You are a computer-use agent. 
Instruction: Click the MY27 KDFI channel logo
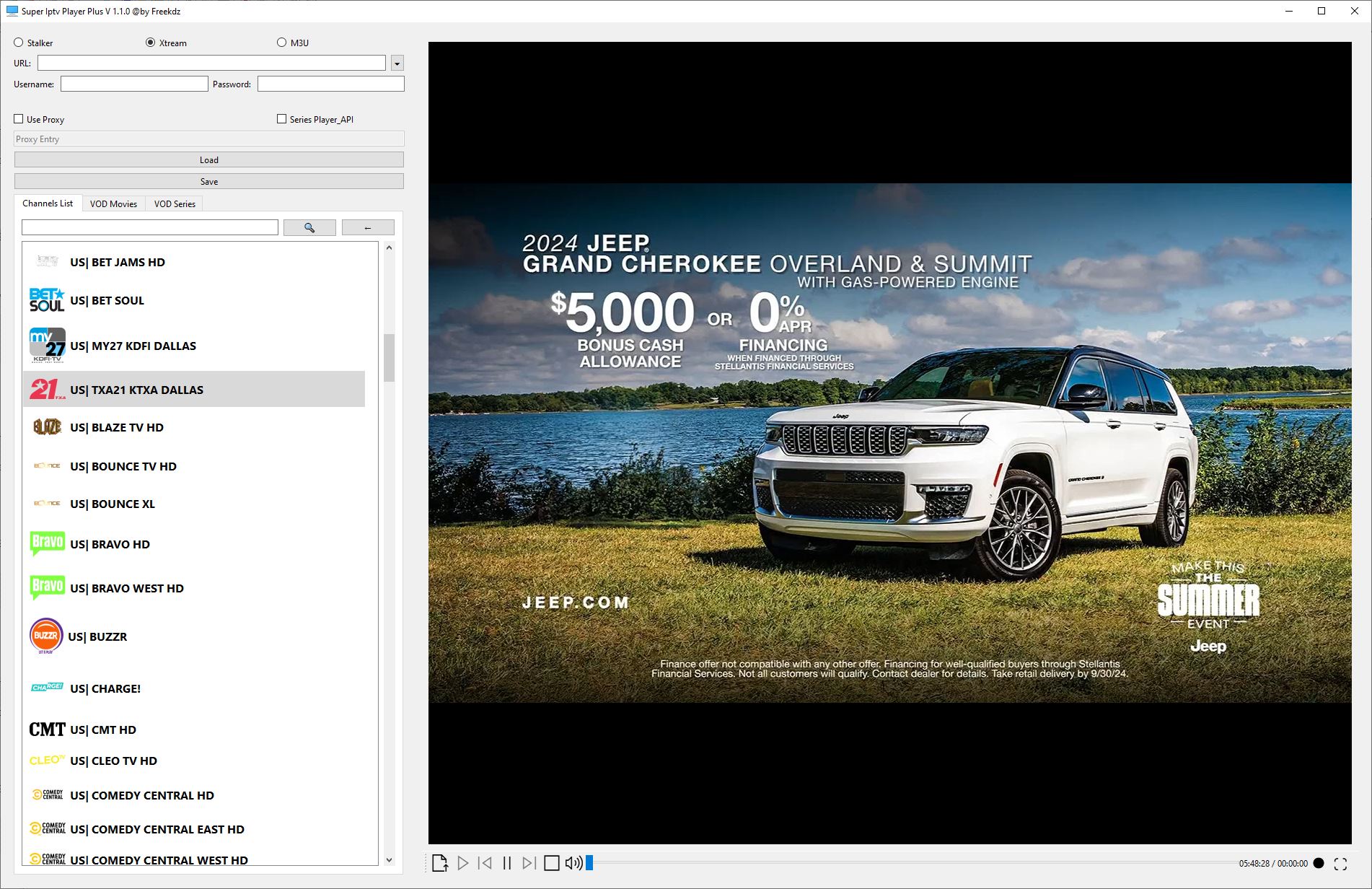(x=47, y=346)
